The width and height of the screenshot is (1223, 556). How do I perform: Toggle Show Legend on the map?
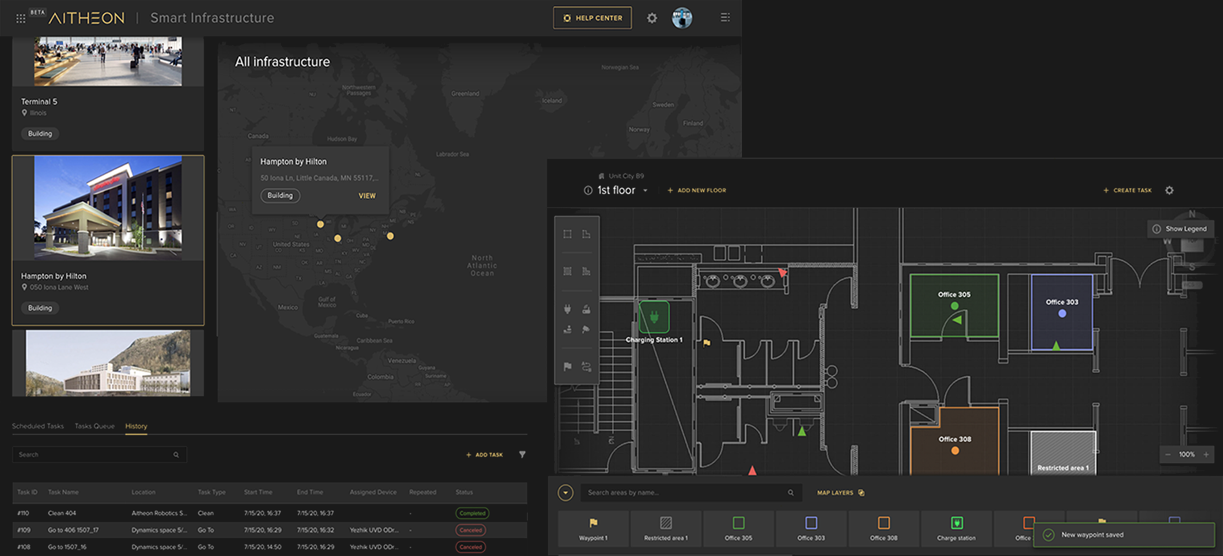[1180, 229]
